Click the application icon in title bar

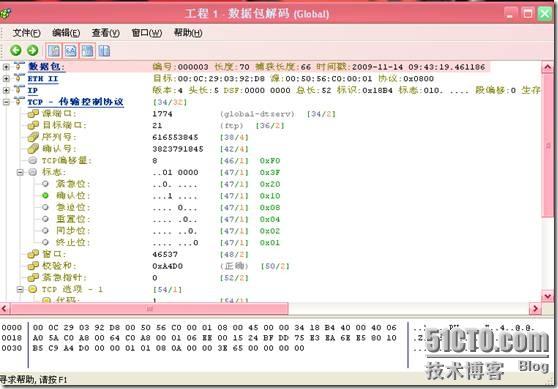tap(5, 13)
